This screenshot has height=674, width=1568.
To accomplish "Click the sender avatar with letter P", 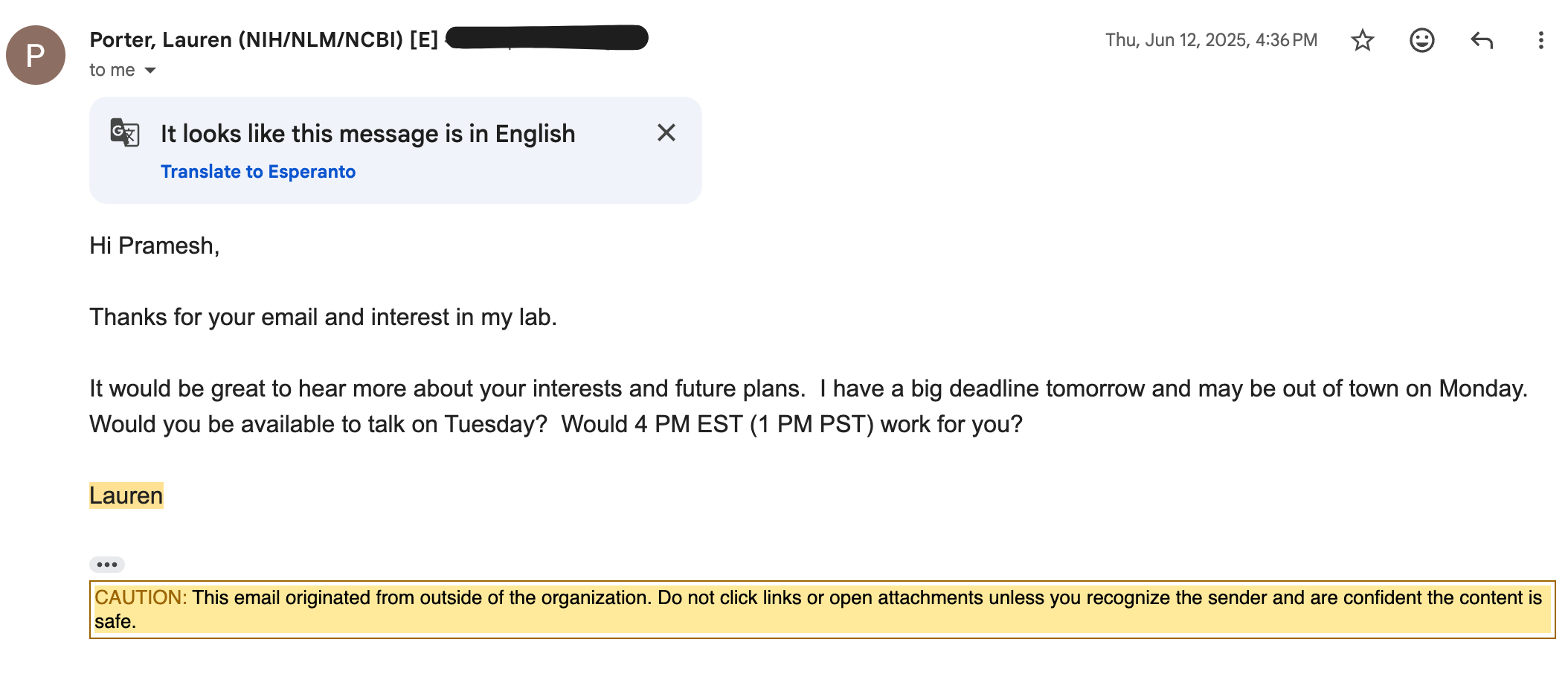I will (x=36, y=55).
